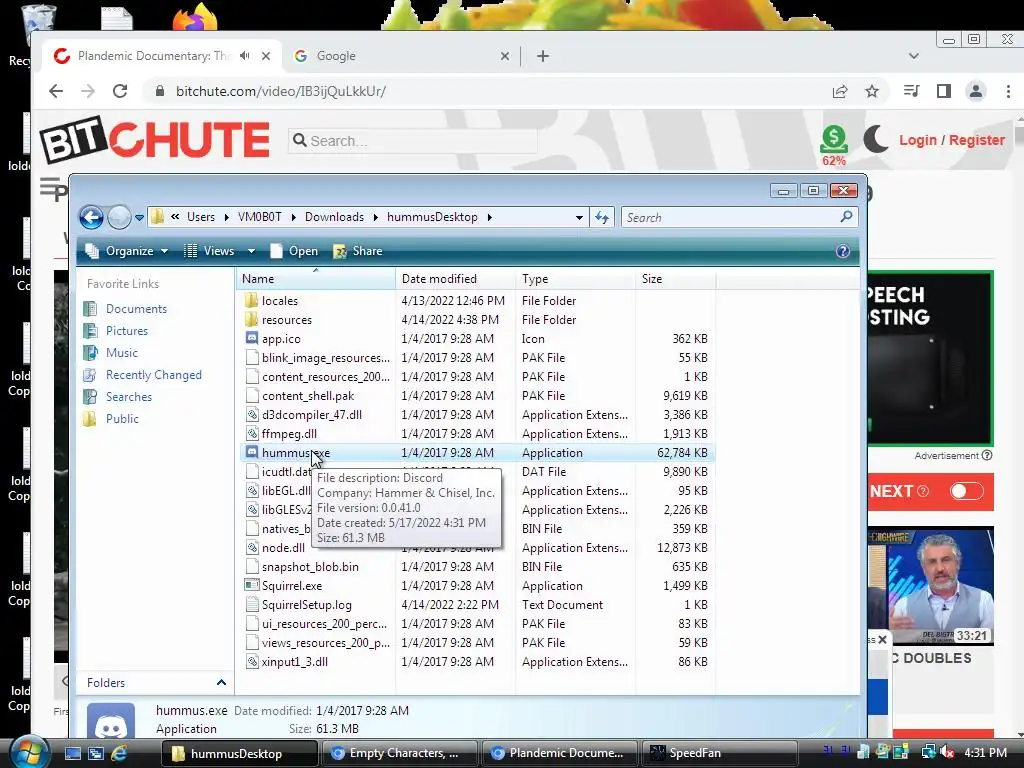Select the VM0B0T breadcrumb segment
The width and height of the screenshot is (1024, 768).
tap(259, 217)
